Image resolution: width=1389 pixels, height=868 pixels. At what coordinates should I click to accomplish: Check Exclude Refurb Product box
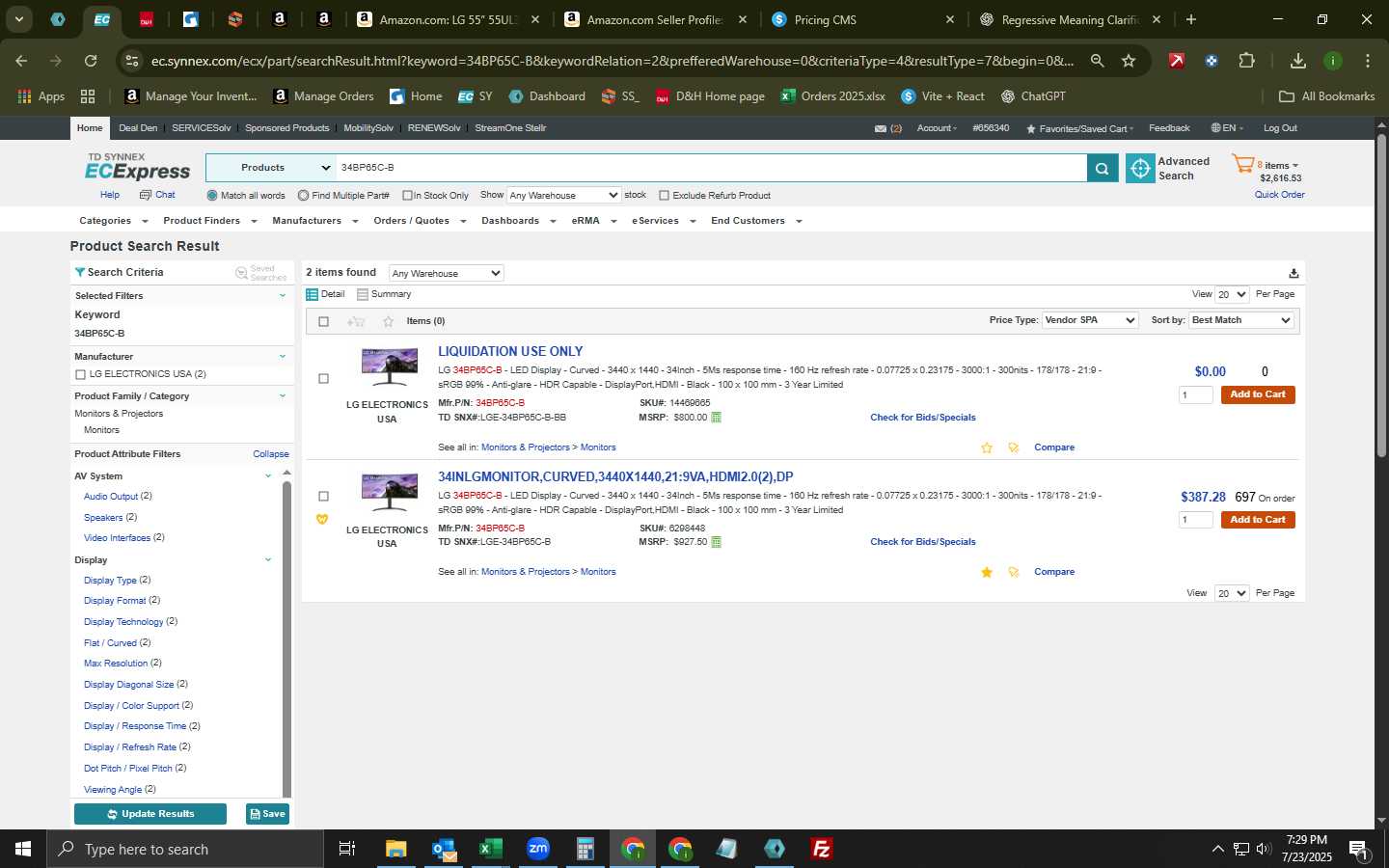click(x=664, y=195)
